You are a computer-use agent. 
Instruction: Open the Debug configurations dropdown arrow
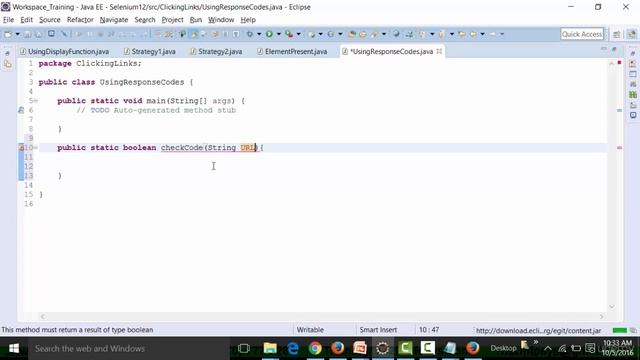click(259, 34)
